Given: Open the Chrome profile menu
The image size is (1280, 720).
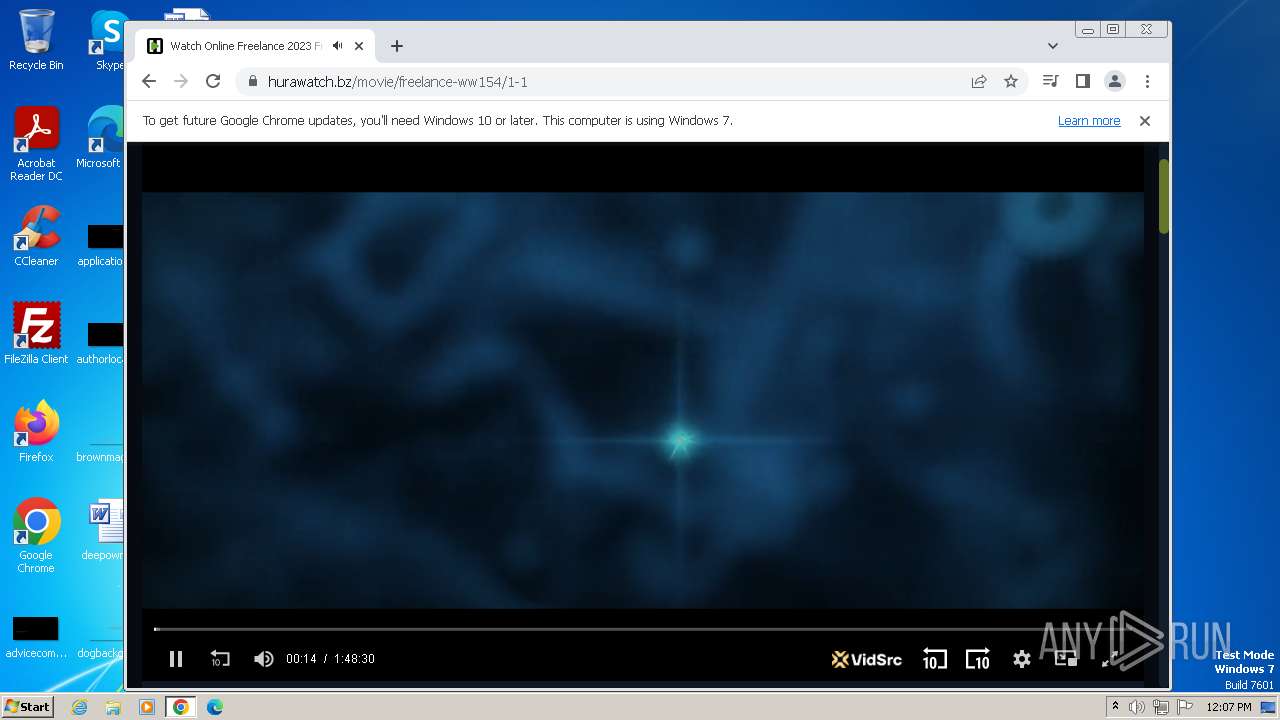Looking at the screenshot, I should click(x=1114, y=82).
